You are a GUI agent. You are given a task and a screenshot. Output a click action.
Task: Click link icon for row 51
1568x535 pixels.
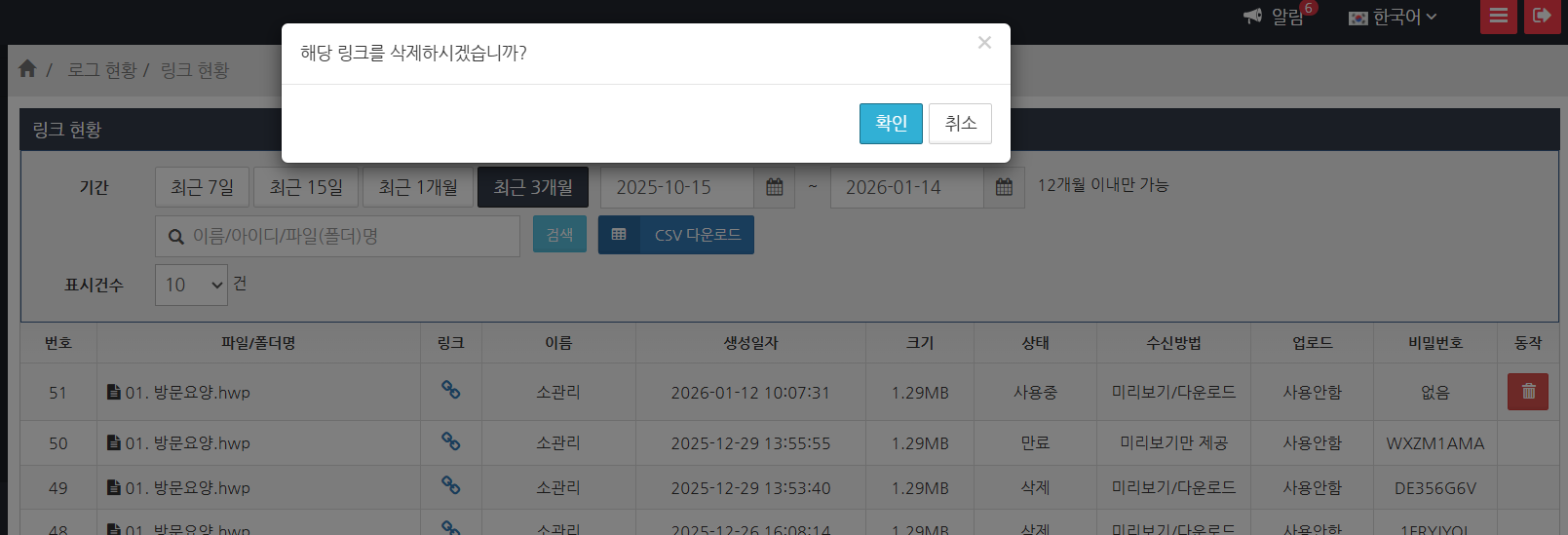(x=450, y=390)
